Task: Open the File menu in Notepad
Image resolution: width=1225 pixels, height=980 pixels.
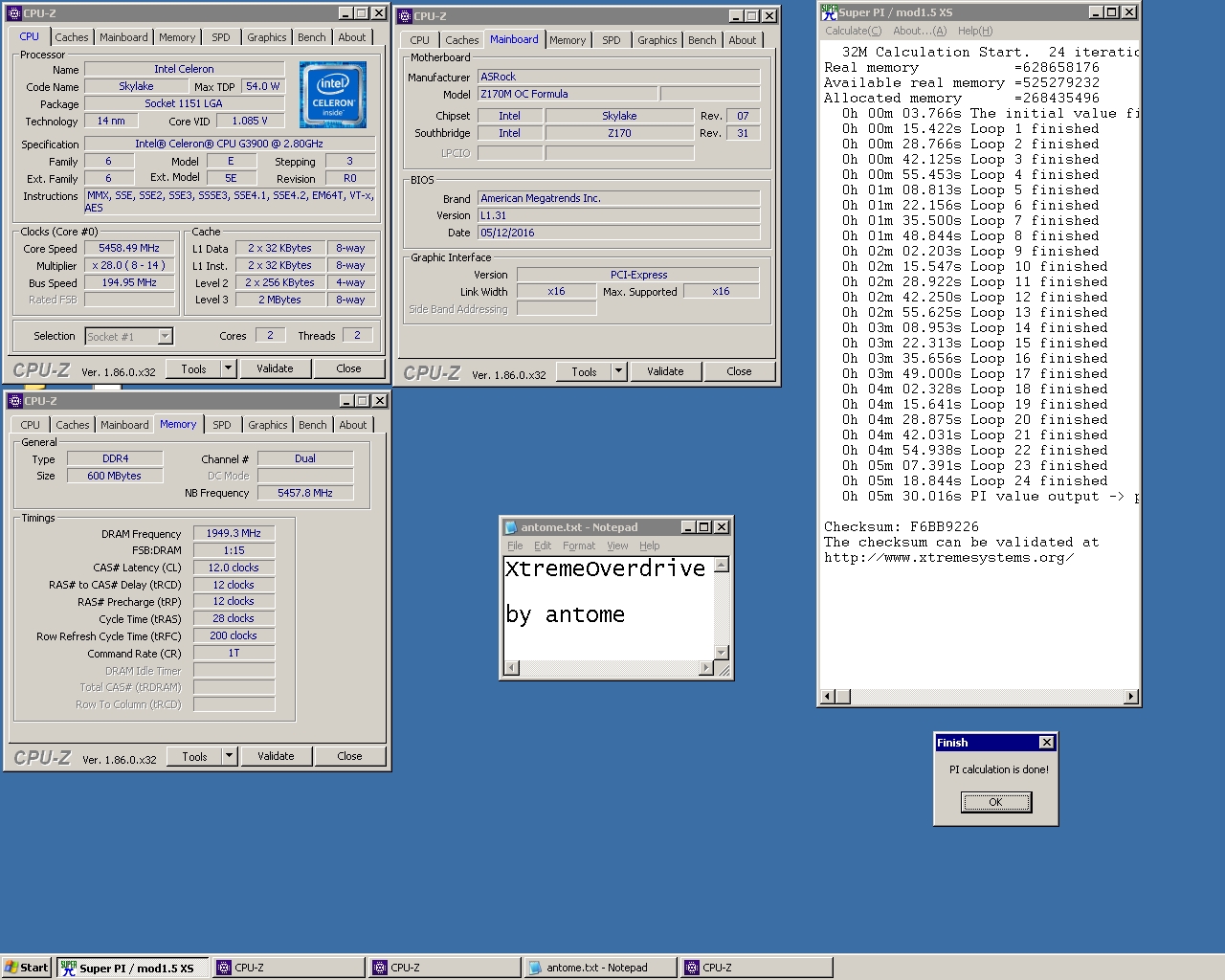Action: click(x=515, y=546)
